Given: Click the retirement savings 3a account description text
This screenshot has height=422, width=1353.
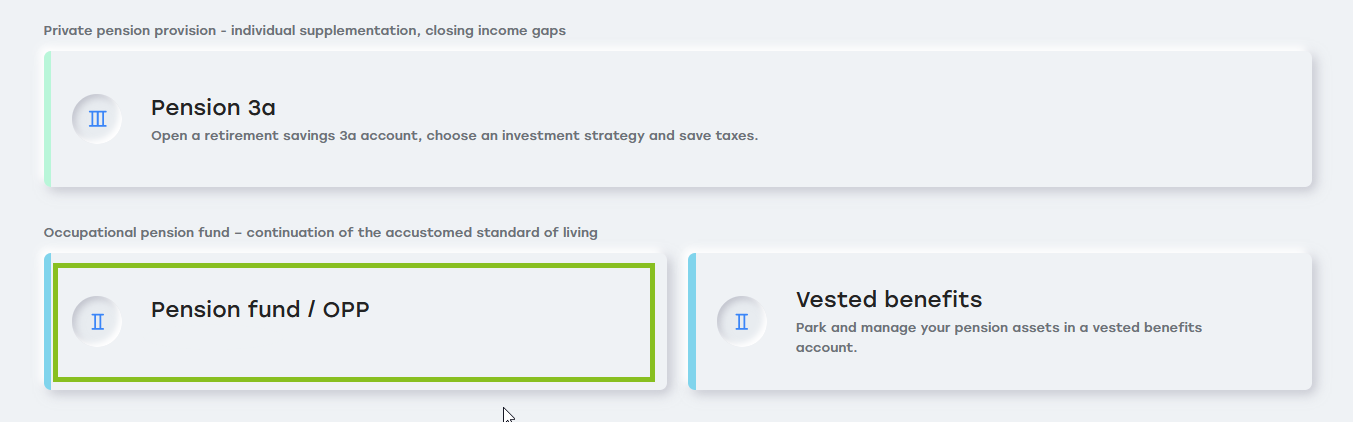Looking at the screenshot, I should click(x=454, y=135).
